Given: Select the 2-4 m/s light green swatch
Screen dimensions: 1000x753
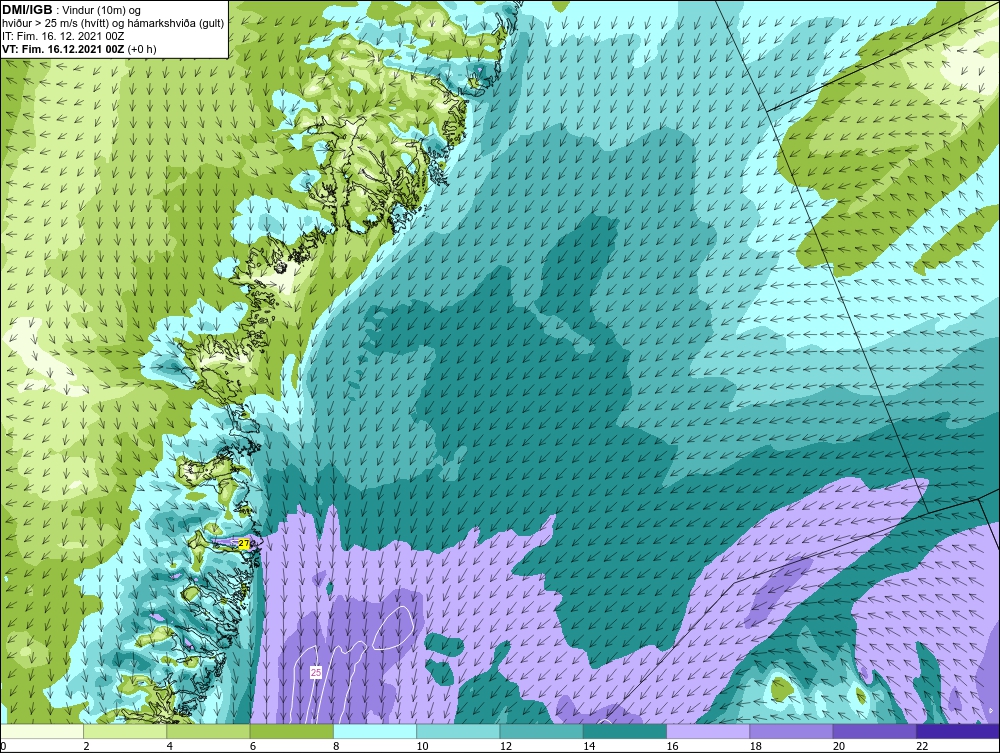Looking at the screenshot, I should [x=125, y=731].
